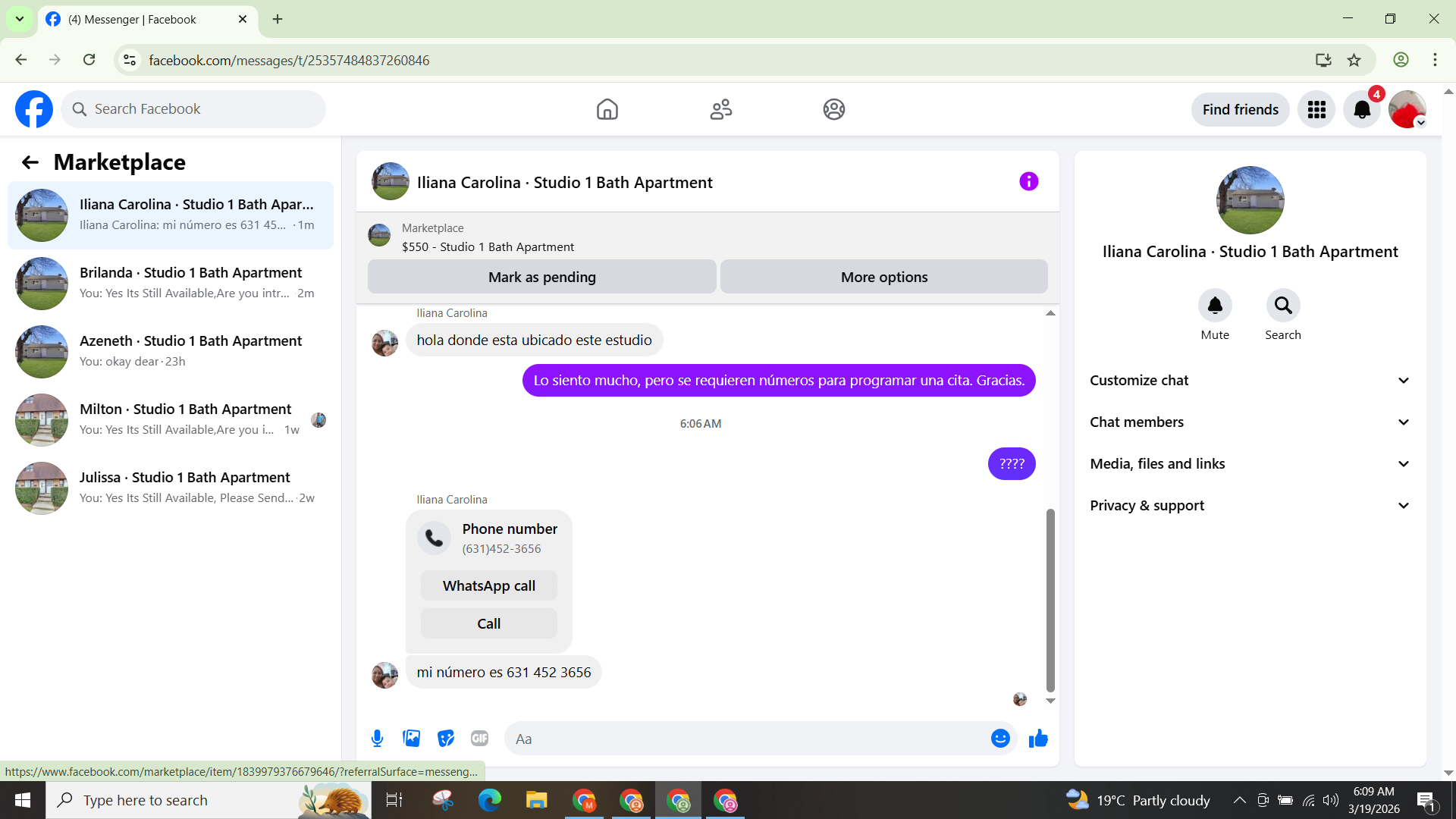Viewport: 1456px width, 819px height.
Task: Open the emoji picker in message box
Action: coord(1000,739)
